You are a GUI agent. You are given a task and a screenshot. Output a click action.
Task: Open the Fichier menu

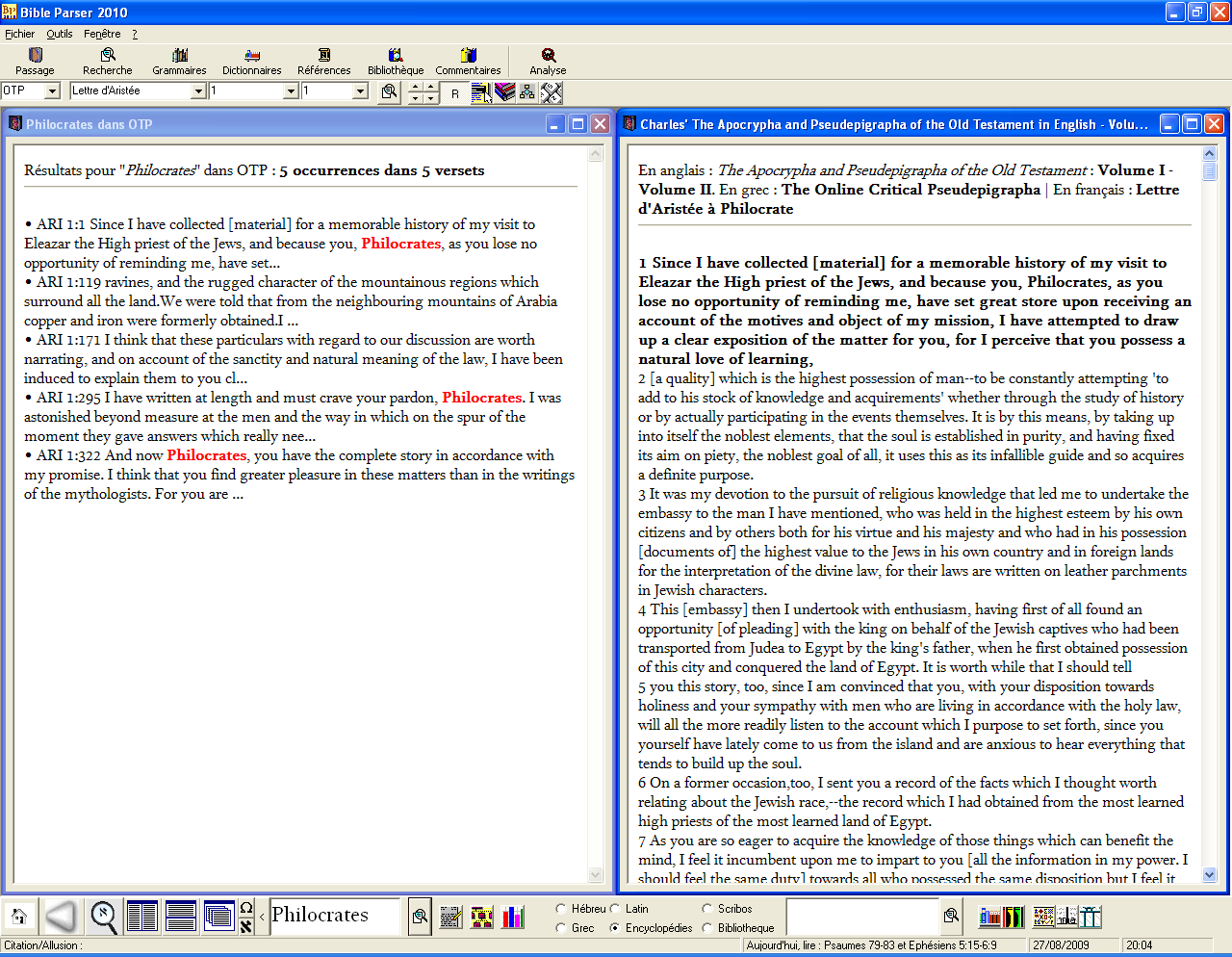click(x=19, y=34)
